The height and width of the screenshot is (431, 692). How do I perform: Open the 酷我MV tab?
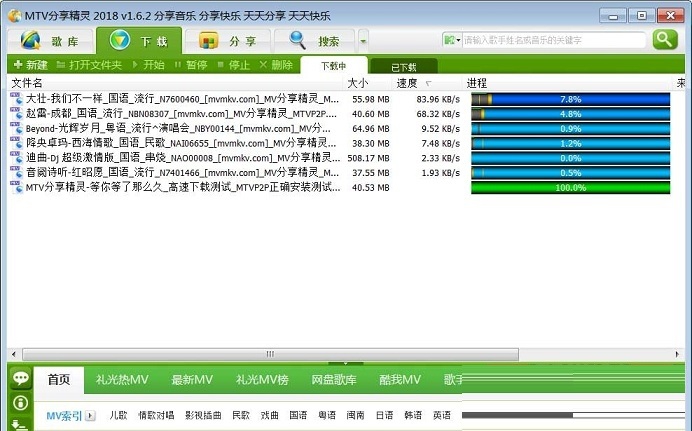pyautogui.click(x=400, y=379)
